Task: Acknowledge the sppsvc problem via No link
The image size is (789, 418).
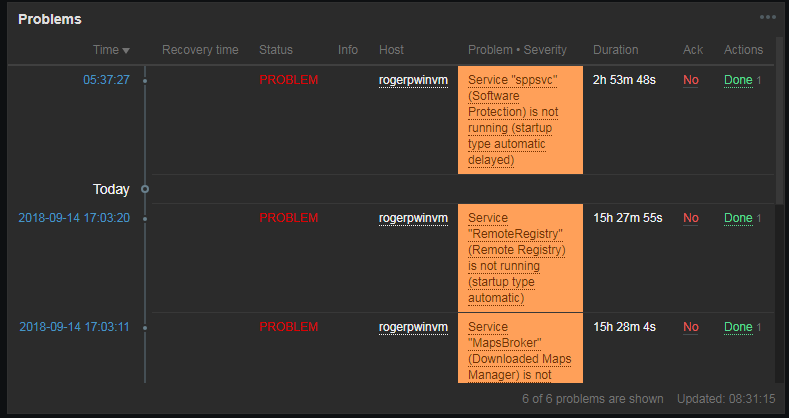Action: [690, 79]
